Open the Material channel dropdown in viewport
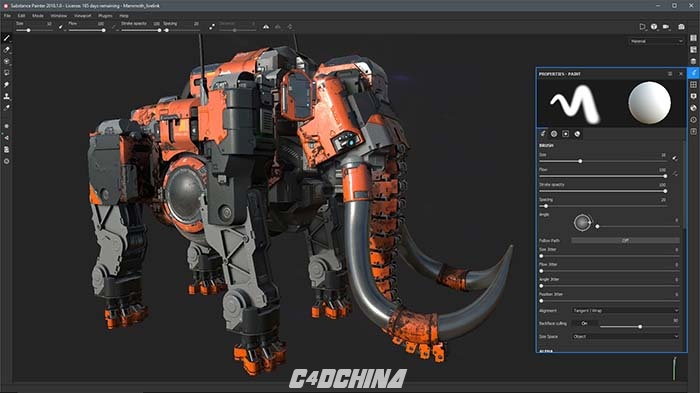This screenshot has width=700, height=393. (x=656, y=42)
